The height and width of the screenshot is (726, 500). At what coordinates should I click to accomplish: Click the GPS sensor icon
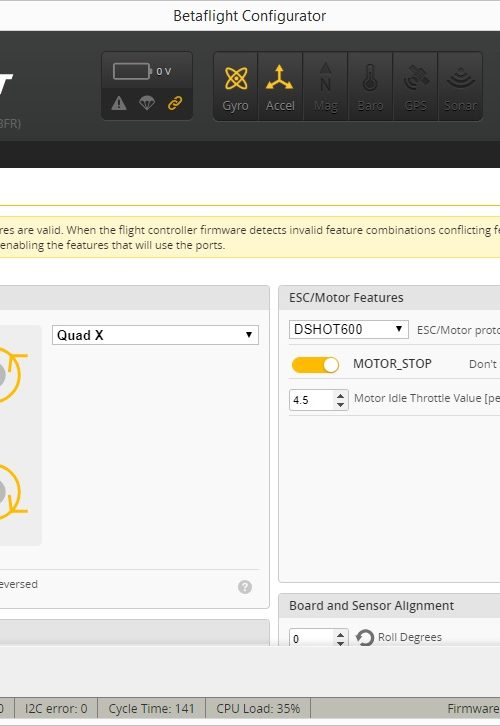click(415, 87)
